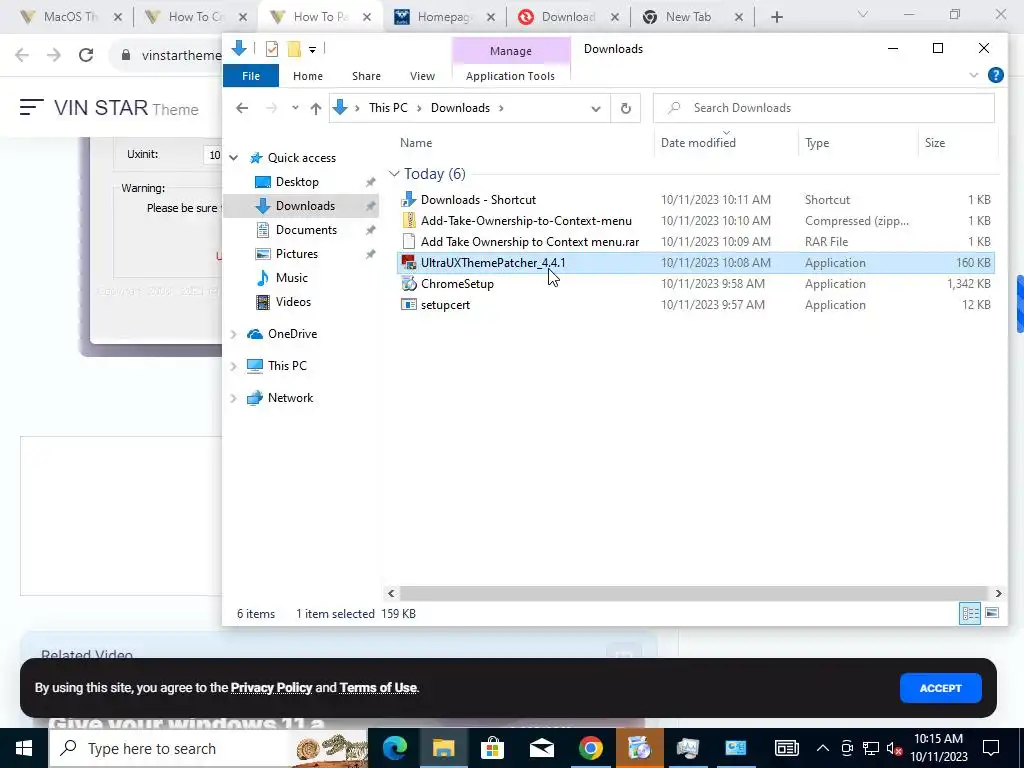The height and width of the screenshot is (768, 1024).
Task: Switch to large icons view layout
Action: coord(992,613)
